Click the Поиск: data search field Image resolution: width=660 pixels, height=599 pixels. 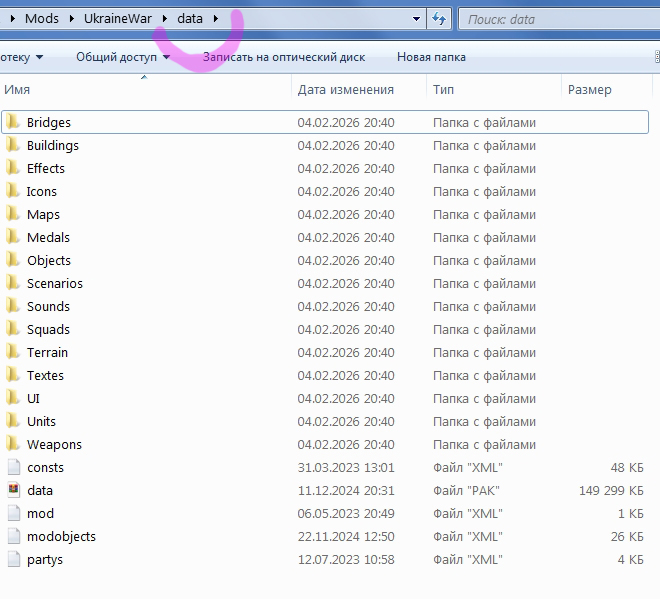555,19
